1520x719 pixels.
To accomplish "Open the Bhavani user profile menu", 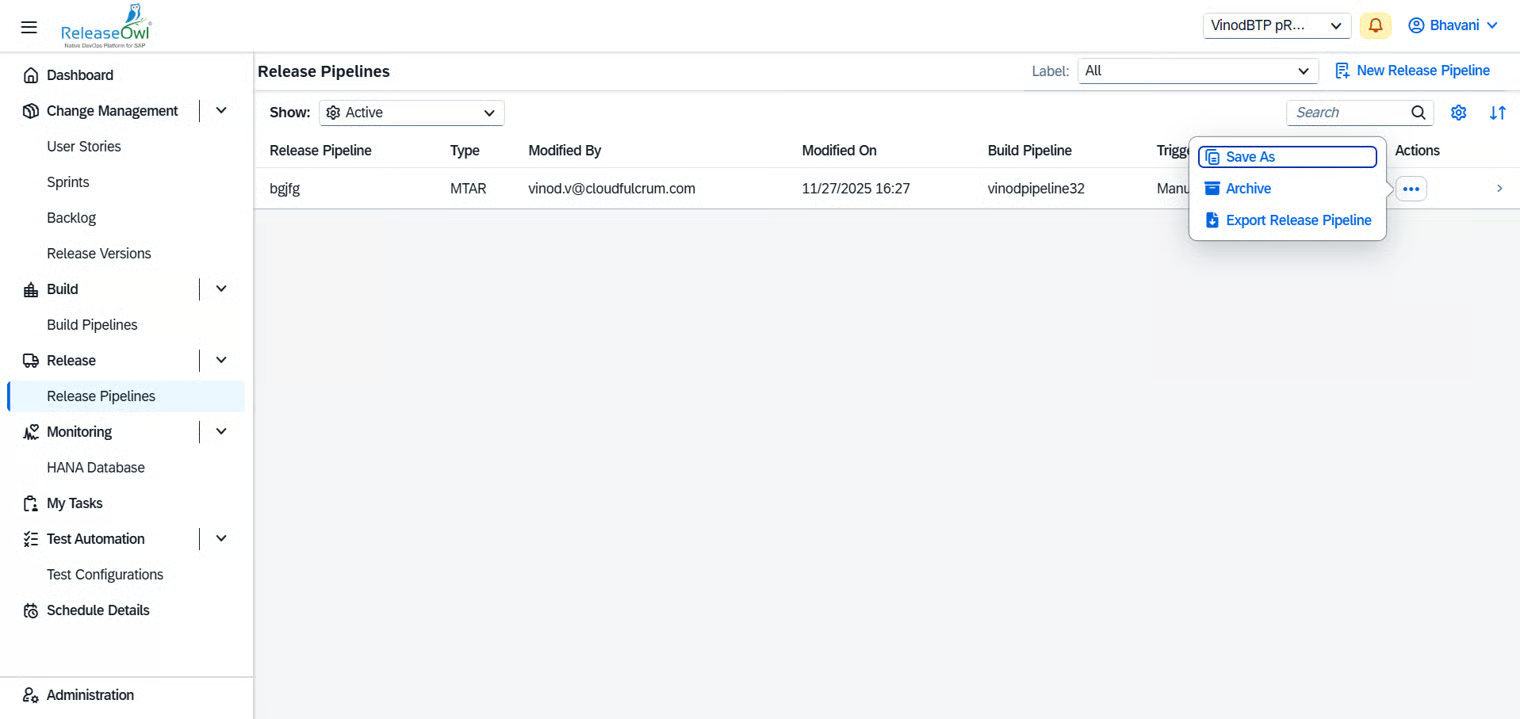I will click(1453, 26).
